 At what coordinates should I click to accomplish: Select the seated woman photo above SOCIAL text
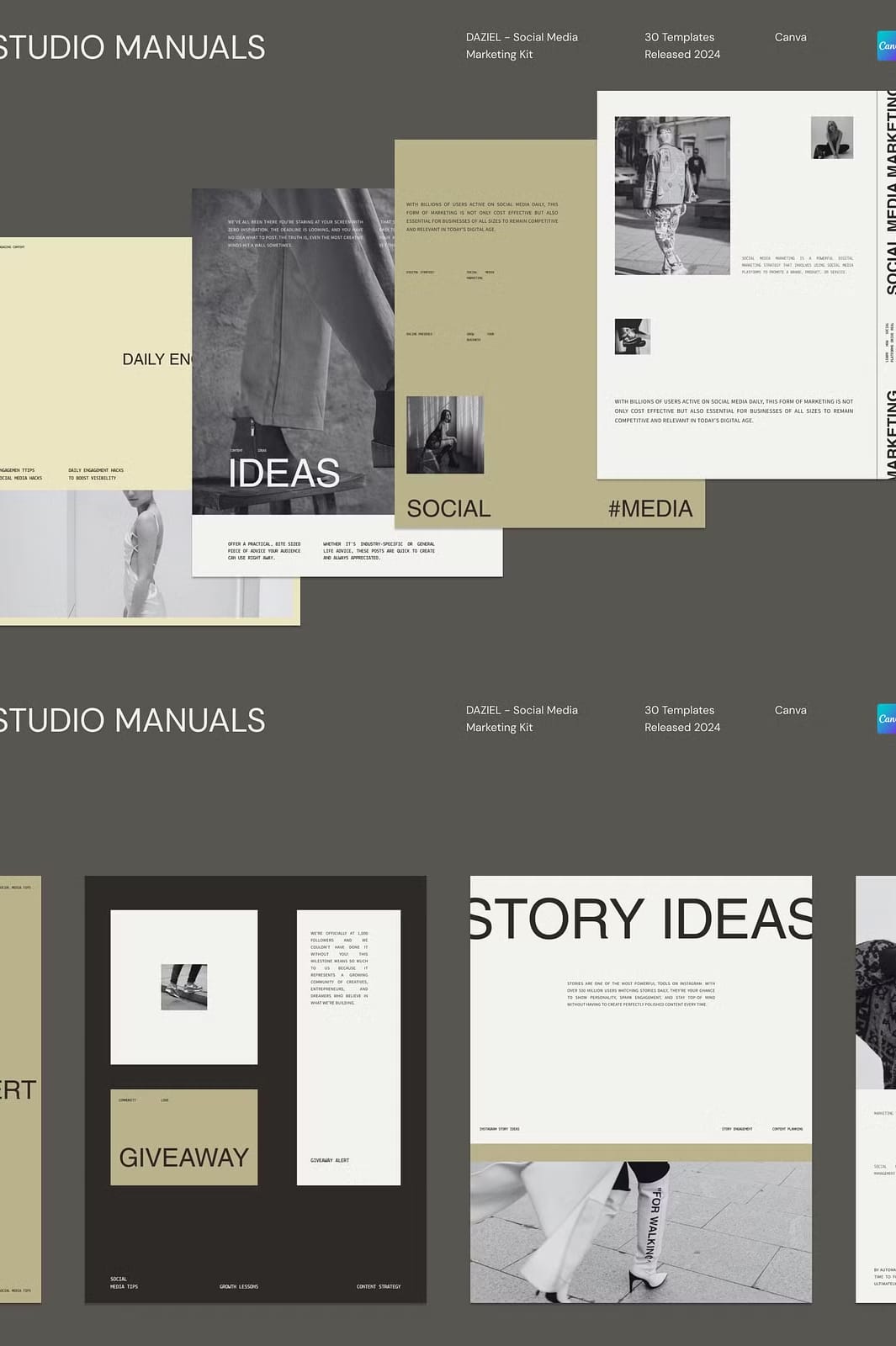445,434
